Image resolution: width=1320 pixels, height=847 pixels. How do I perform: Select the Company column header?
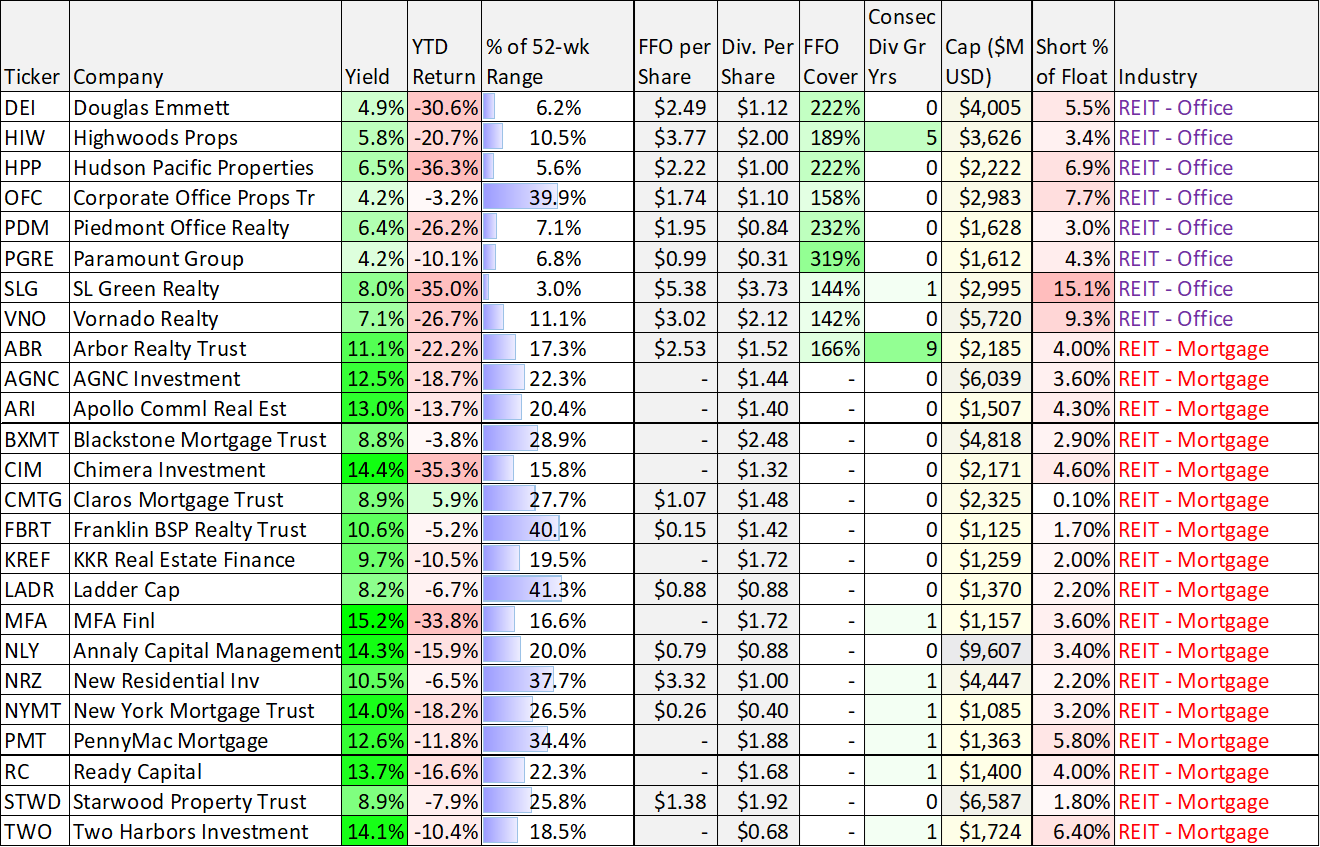coord(205,47)
